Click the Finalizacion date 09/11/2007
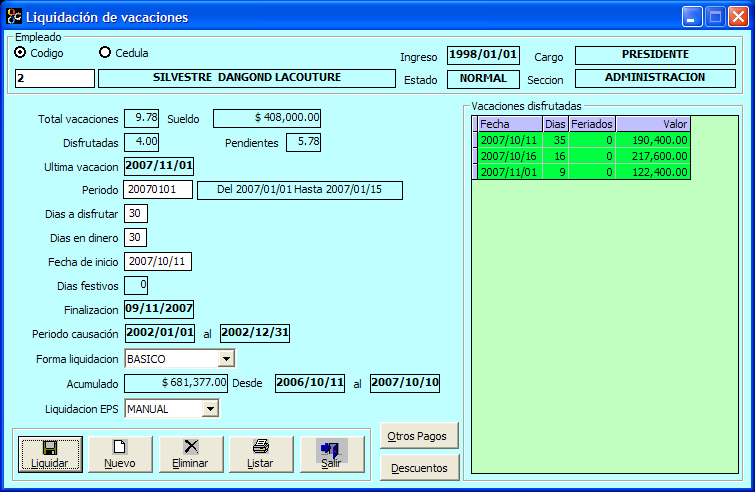 [x=159, y=309]
